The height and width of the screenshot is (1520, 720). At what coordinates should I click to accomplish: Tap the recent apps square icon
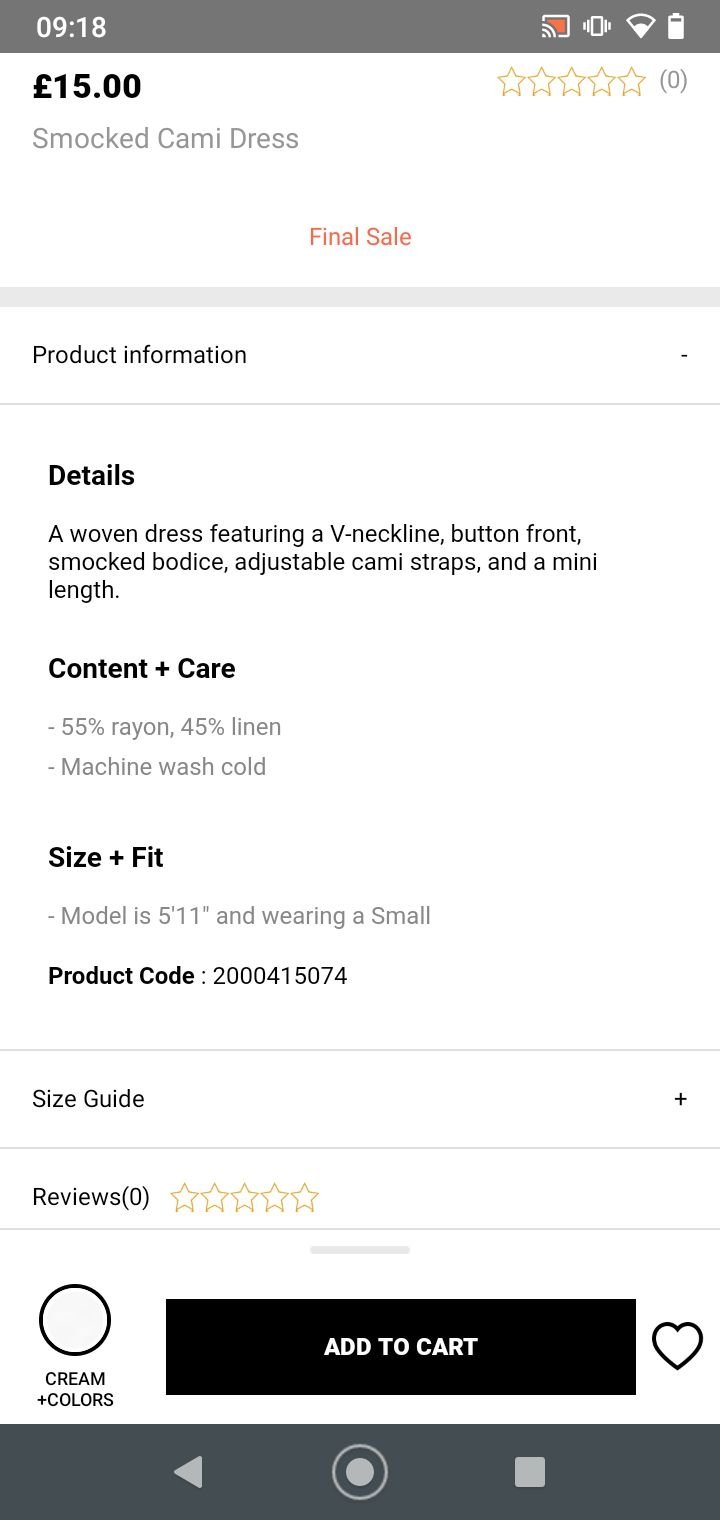530,1472
